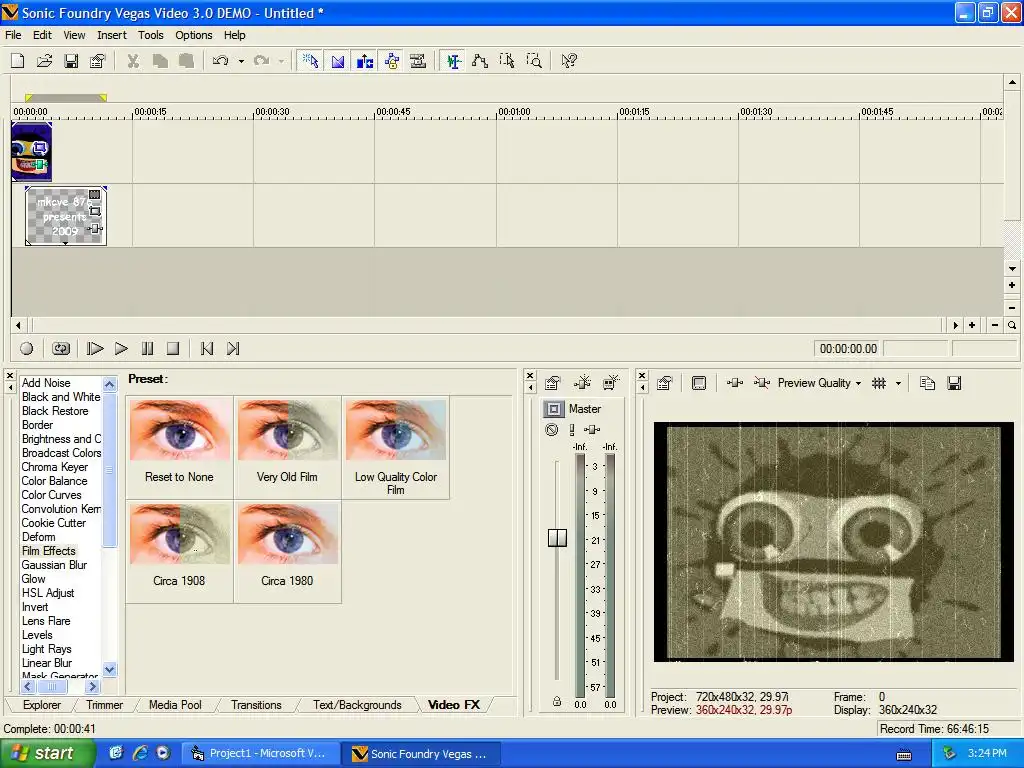The width and height of the screenshot is (1024, 768).
Task: Open the File menu
Action: click(x=13, y=35)
